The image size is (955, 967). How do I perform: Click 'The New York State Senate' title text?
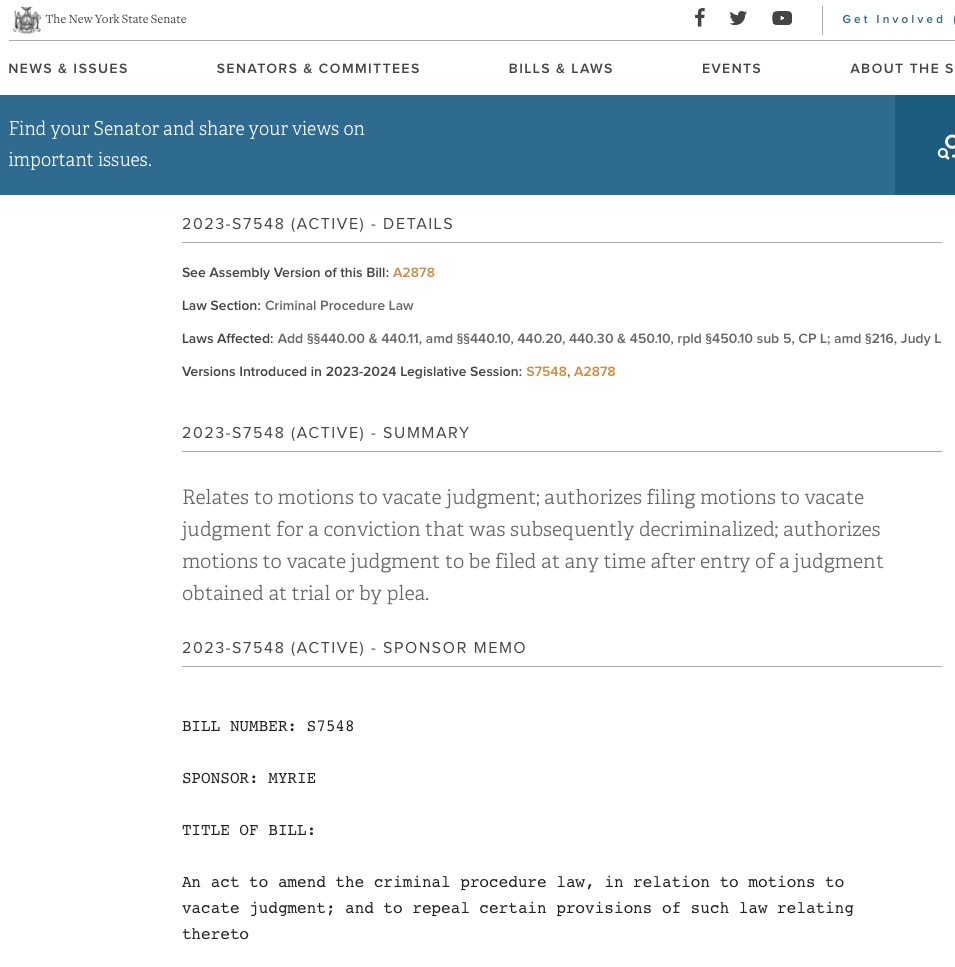click(116, 19)
